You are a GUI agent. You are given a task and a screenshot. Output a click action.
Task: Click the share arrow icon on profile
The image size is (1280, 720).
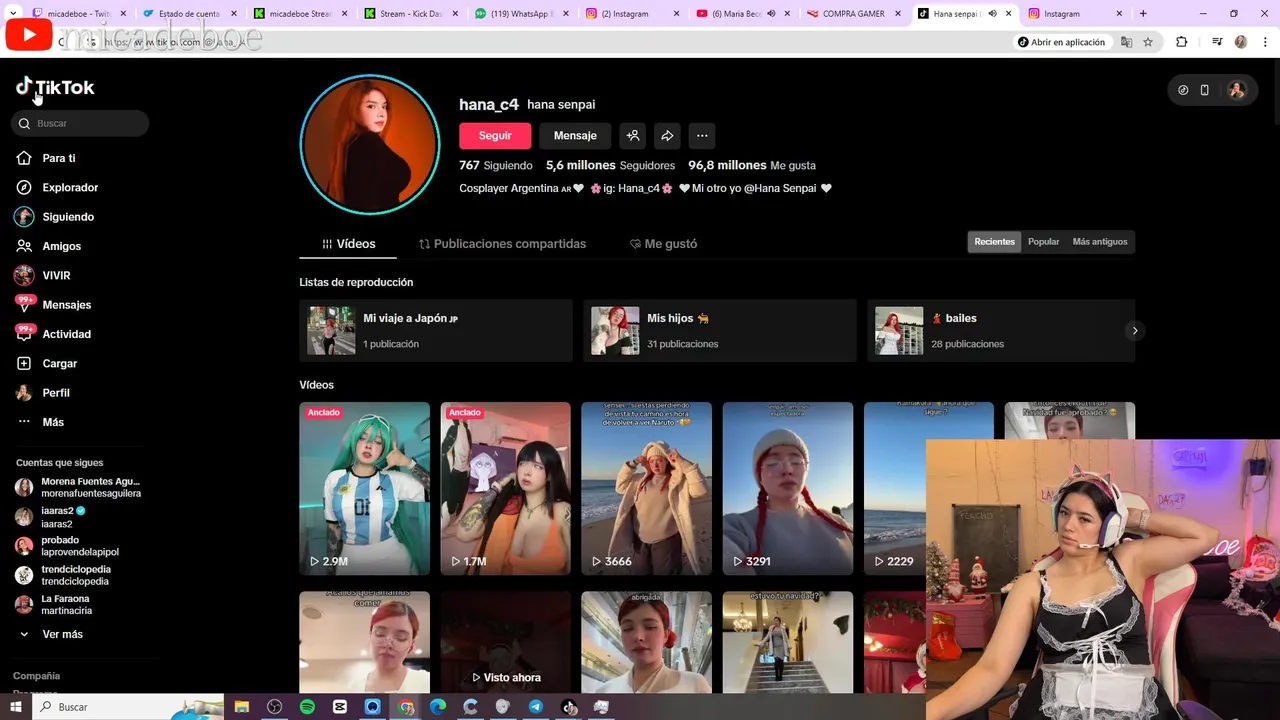667,136
